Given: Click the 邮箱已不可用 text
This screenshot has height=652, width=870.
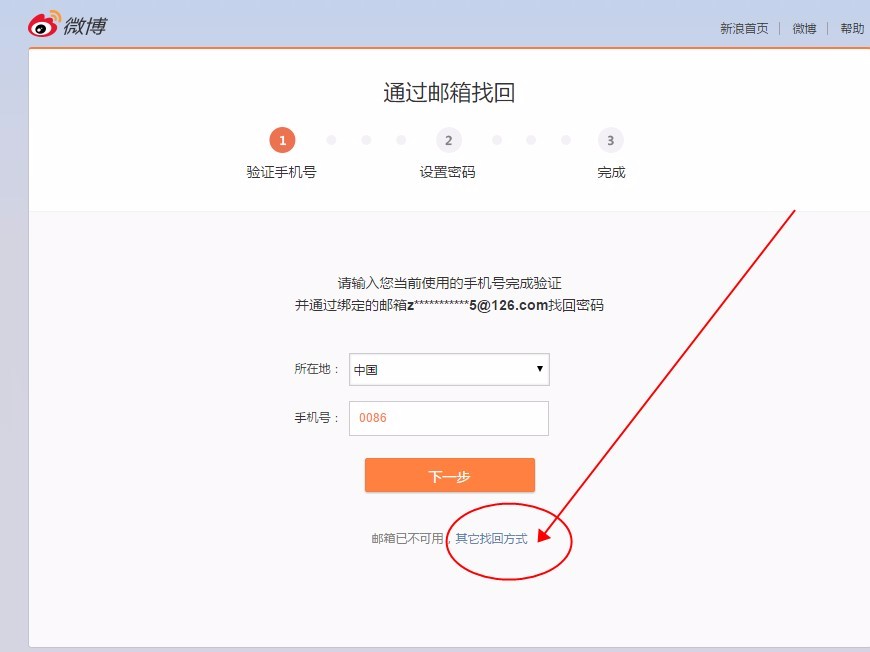Looking at the screenshot, I should (407, 538).
